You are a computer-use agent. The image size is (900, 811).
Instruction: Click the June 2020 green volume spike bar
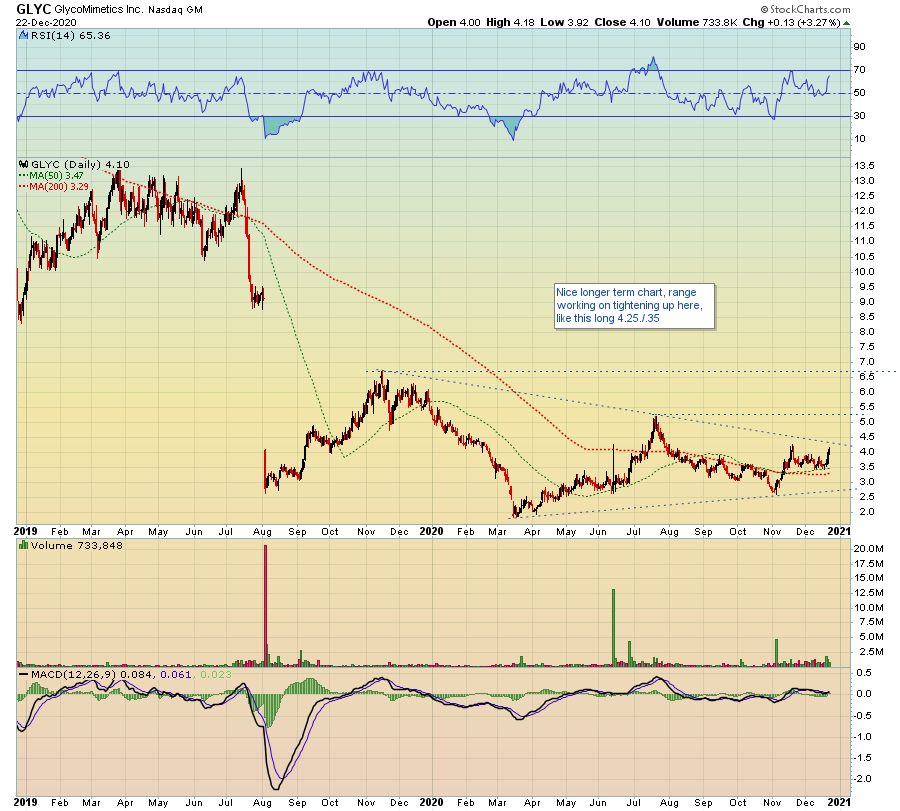click(x=613, y=628)
